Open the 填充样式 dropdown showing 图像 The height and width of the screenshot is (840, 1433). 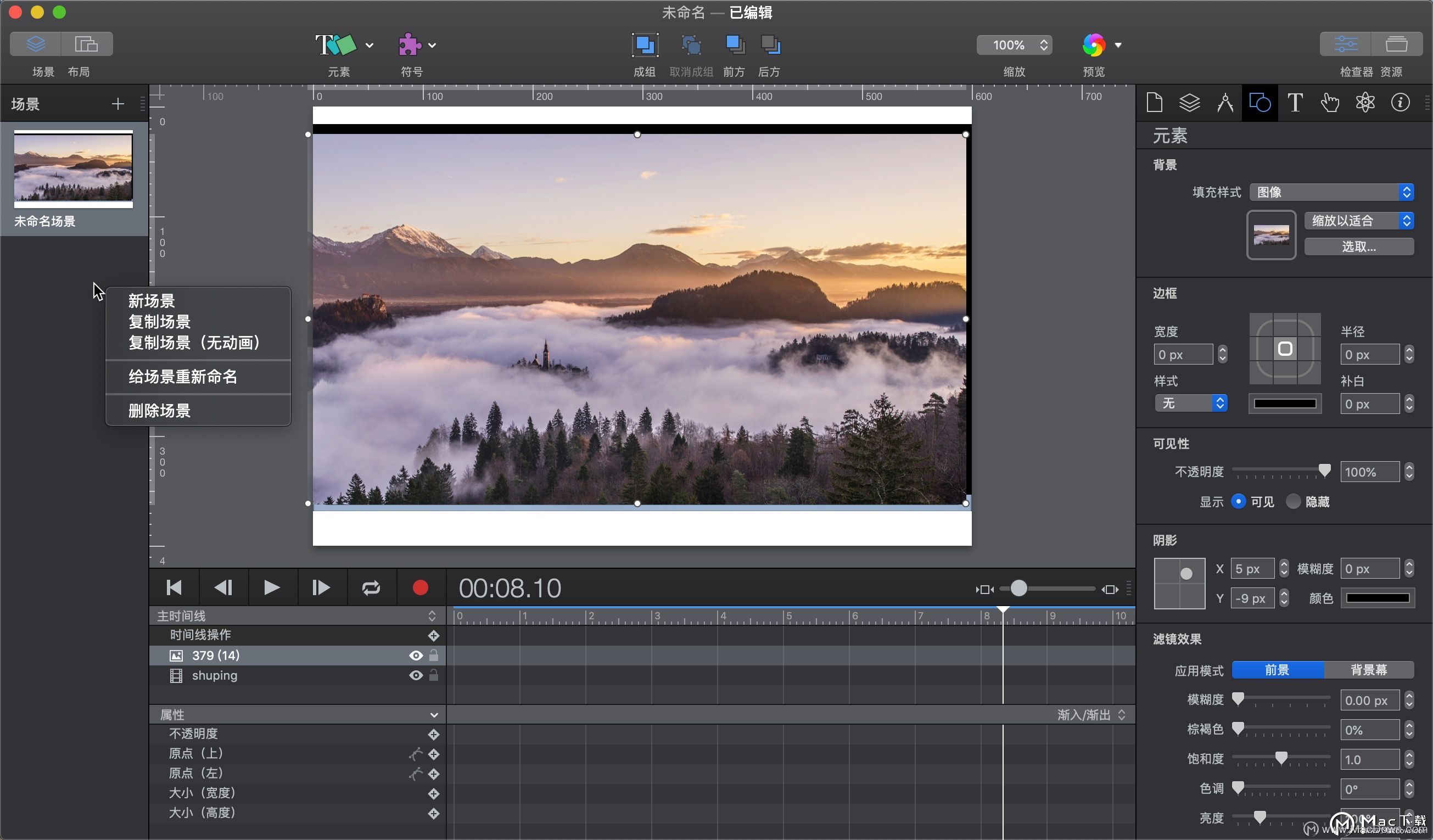click(1331, 192)
